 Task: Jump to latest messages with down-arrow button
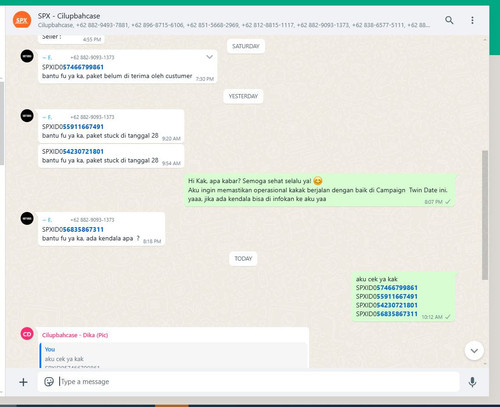click(x=474, y=351)
